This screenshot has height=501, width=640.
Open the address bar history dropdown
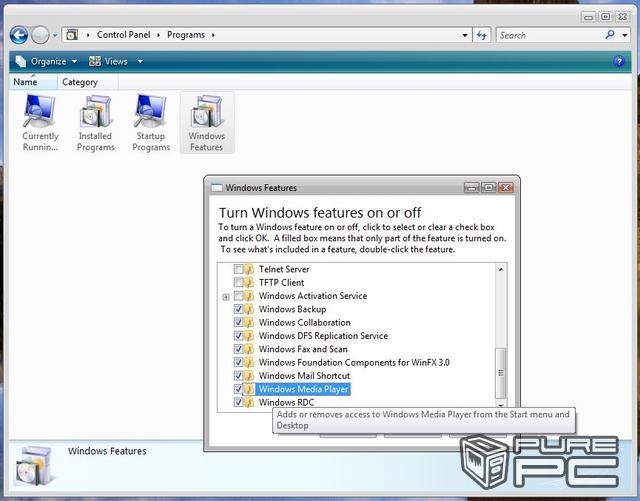(465, 36)
